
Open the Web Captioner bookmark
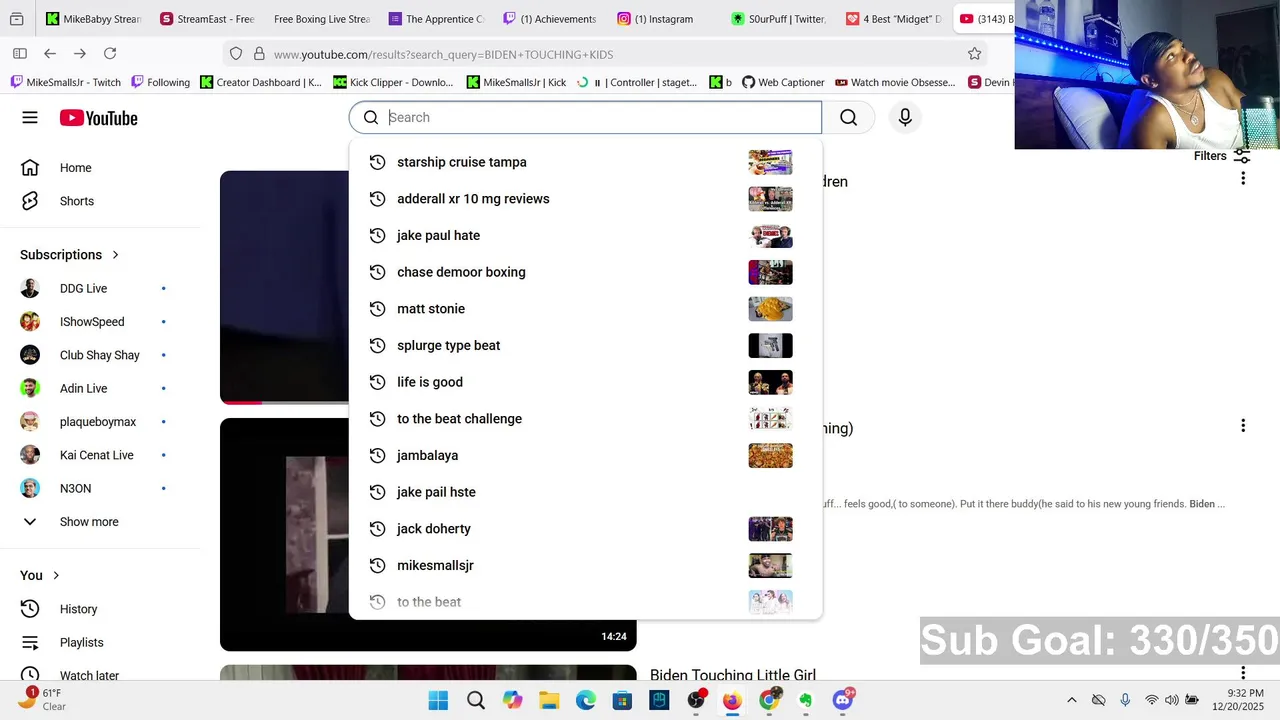pos(783,82)
